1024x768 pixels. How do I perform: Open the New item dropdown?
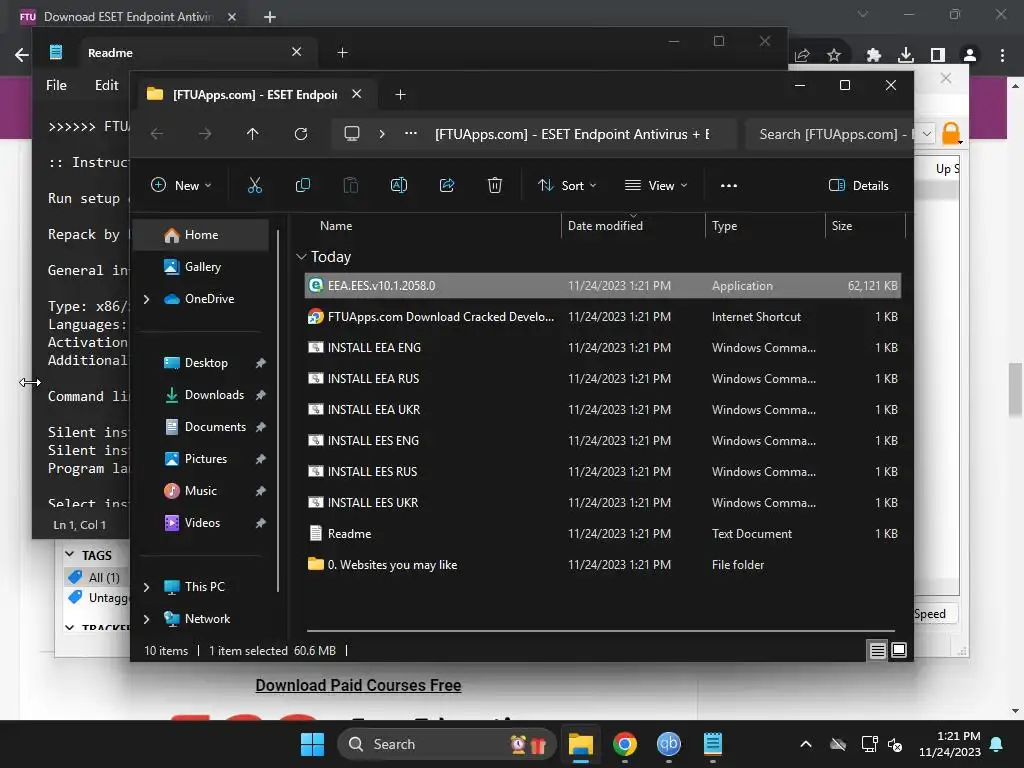(x=182, y=185)
